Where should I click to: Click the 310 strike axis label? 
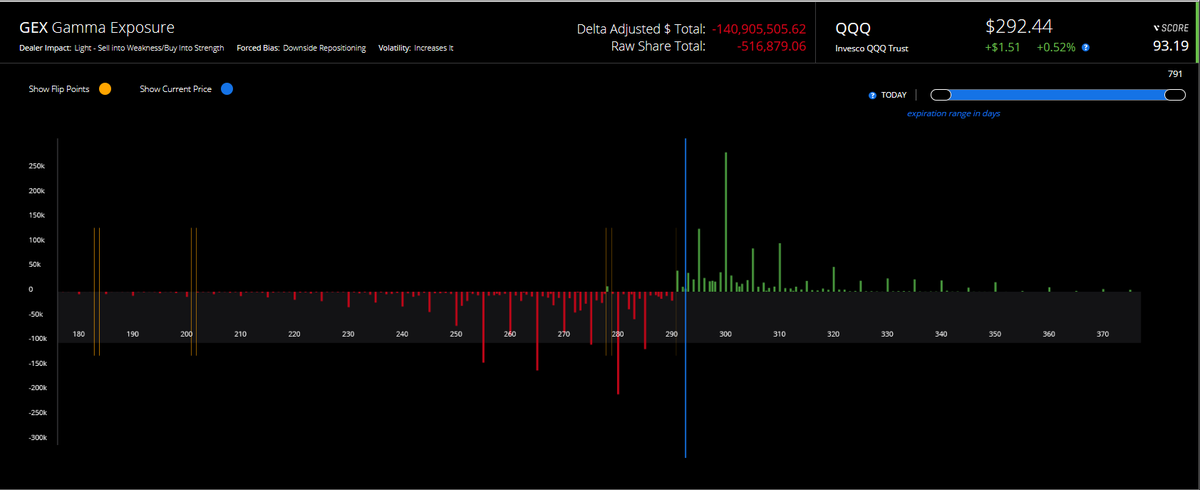tap(780, 333)
